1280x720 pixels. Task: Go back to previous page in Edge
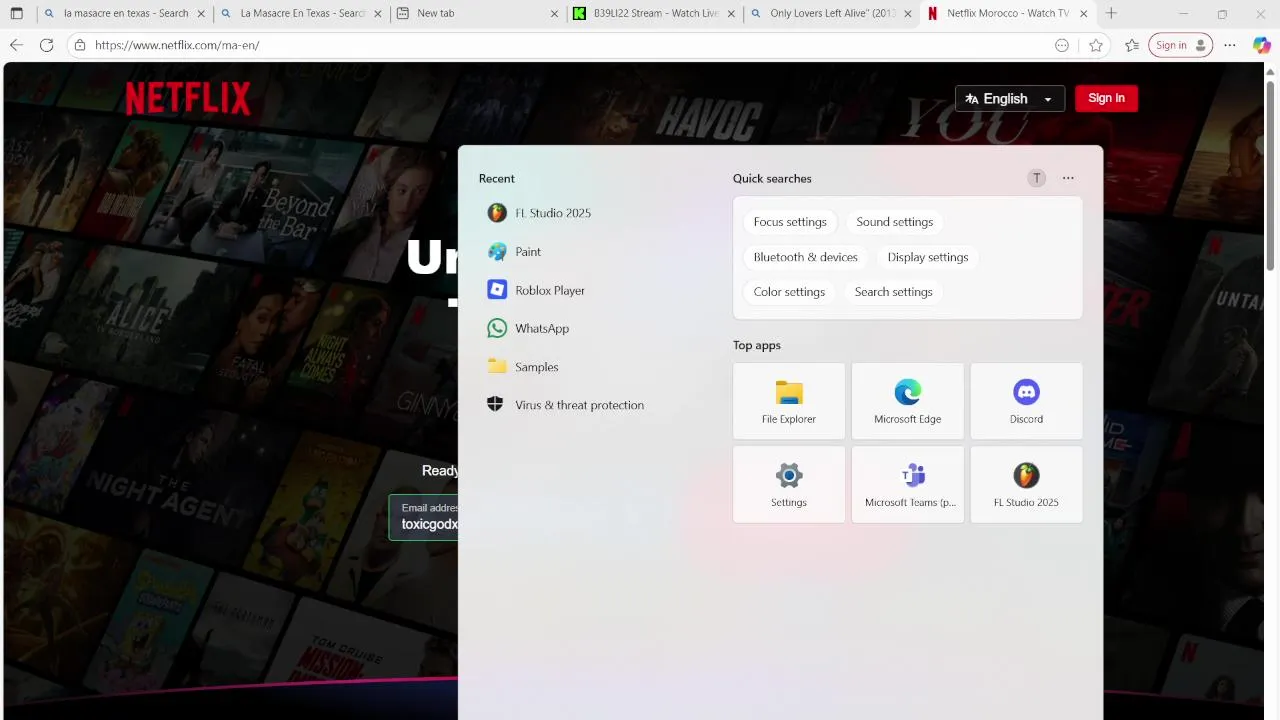[16, 45]
